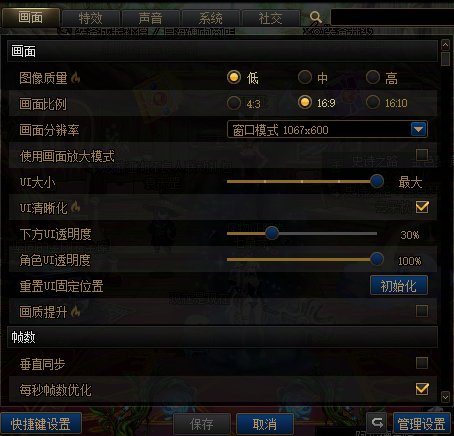Viewport: 454px width, 436px height.
Task: Select the 16:10 aspect ratio
Action: point(373,103)
